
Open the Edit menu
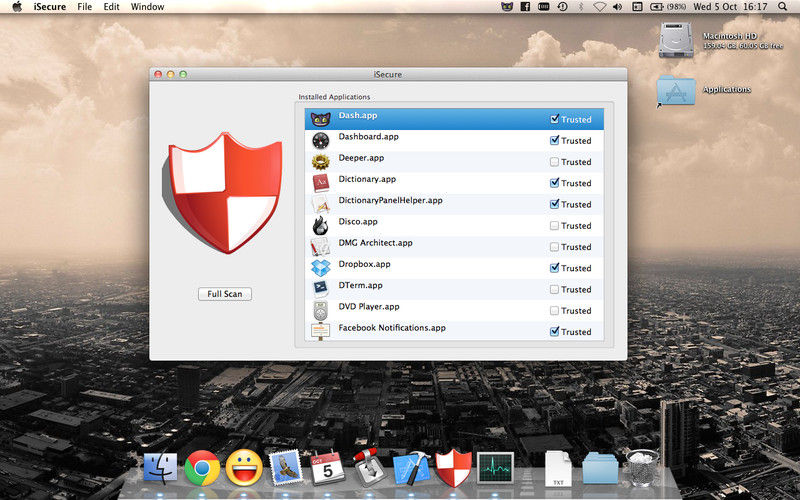112,7
